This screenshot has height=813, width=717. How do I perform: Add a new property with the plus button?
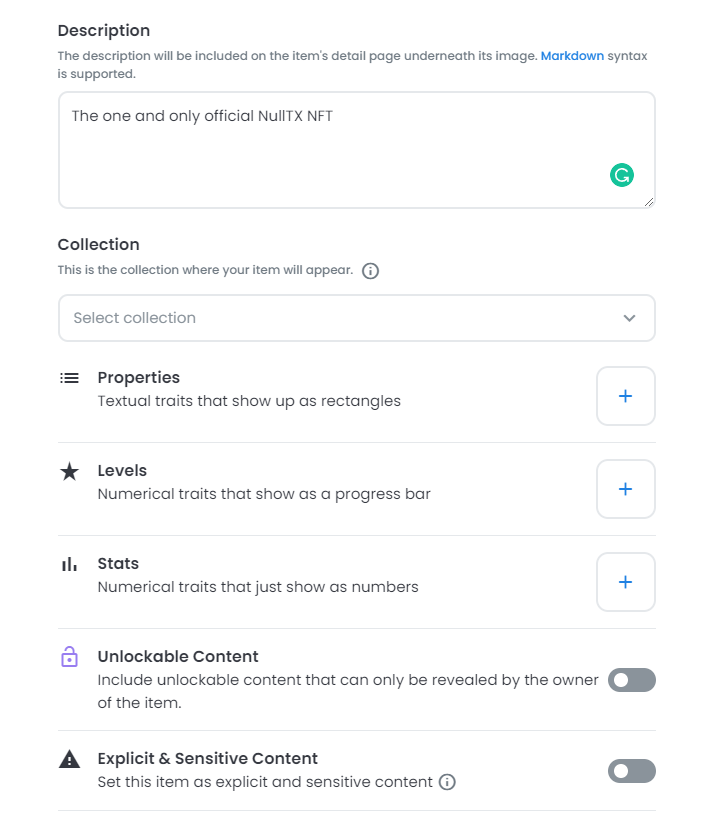(x=625, y=396)
